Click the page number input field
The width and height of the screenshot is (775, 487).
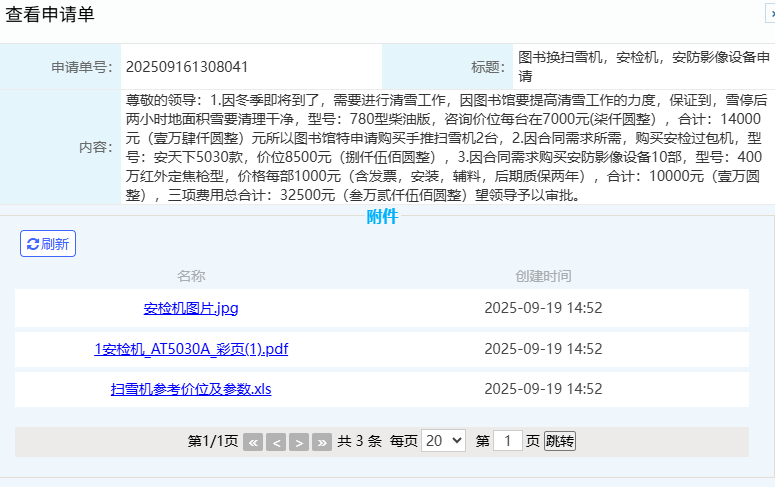tap(508, 441)
